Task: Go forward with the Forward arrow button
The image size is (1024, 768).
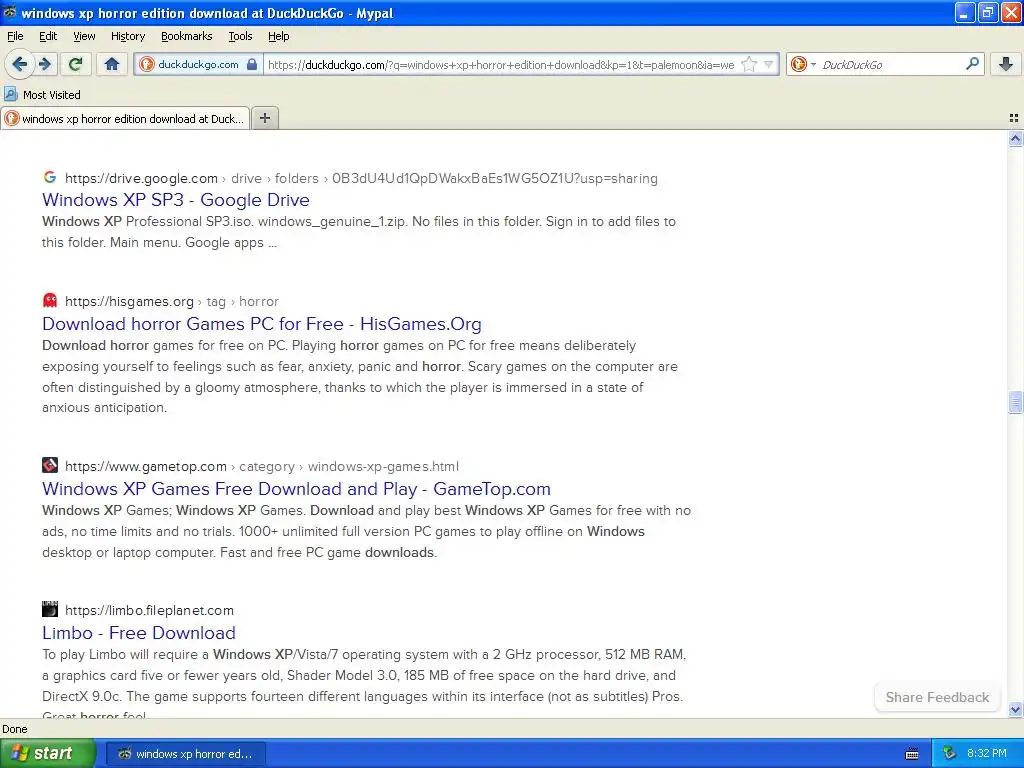Action: pos(45,64)
